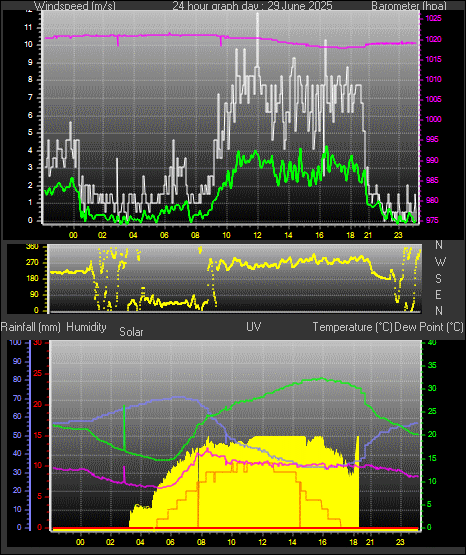
Task: Select the Temperature (°C) label
Action: point(352,327)
